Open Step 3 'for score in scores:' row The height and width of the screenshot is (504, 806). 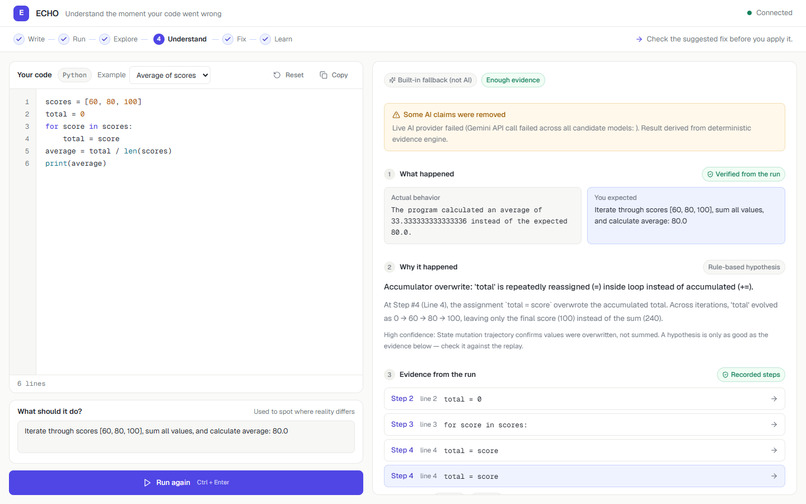[x=584, y=424]
